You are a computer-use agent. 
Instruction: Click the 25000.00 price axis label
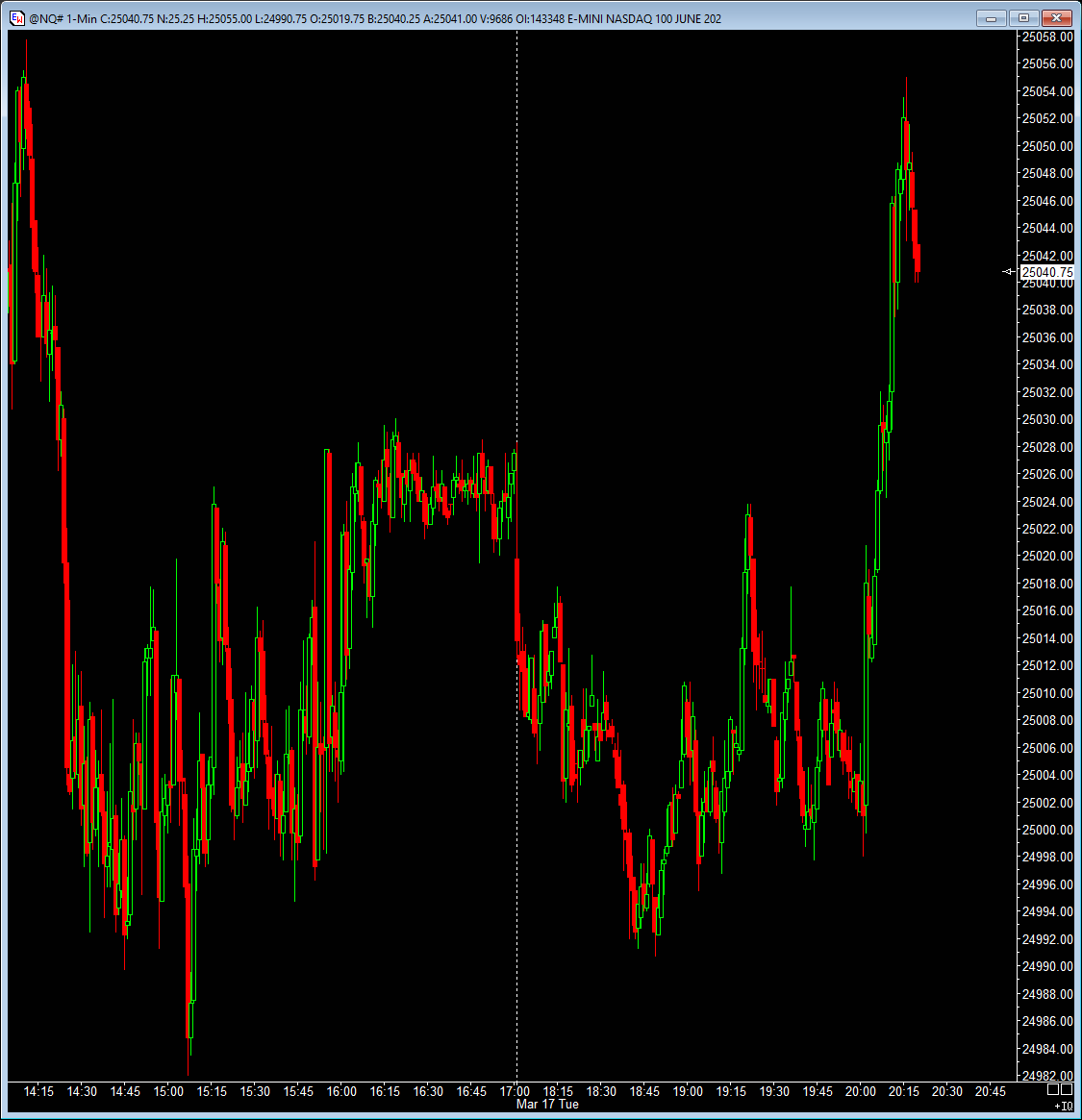click(x=1046, y=830)
